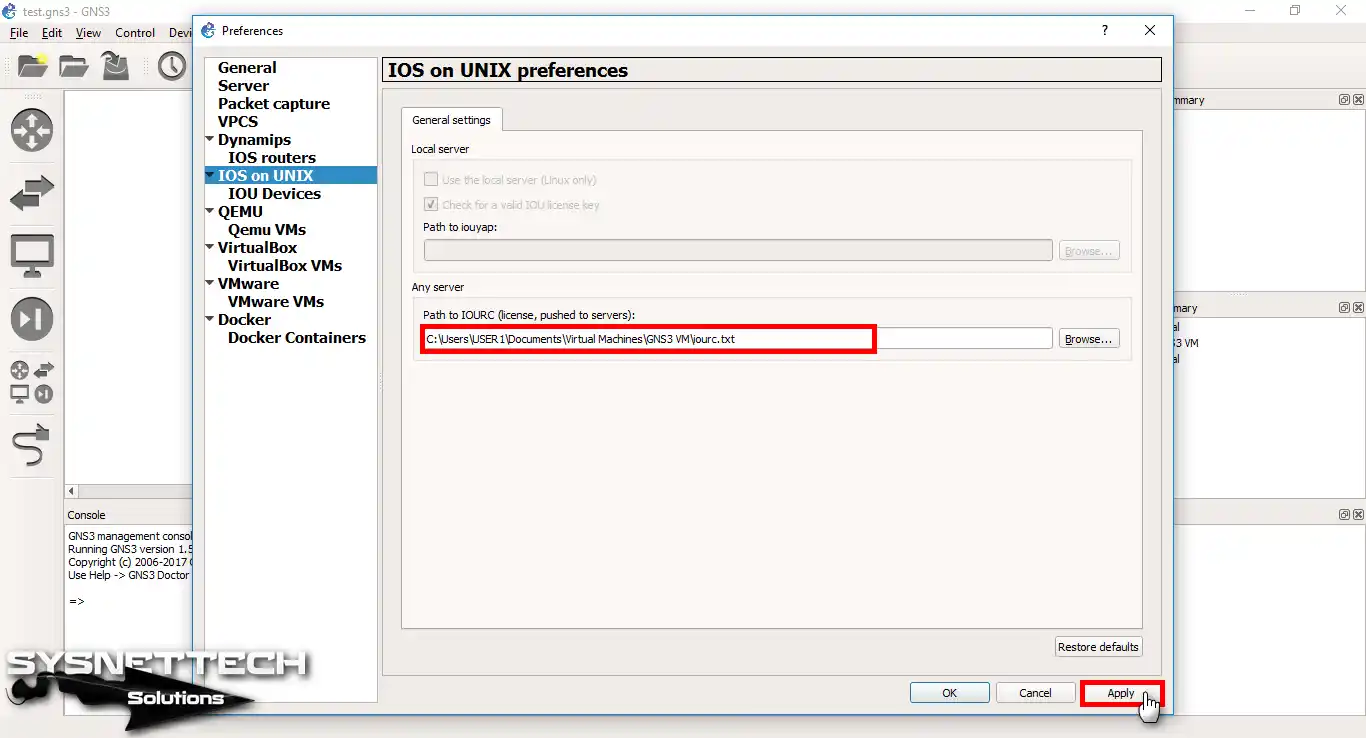The image size is (1366, 738).
Task: Open the Edit menu
Action: 52,33
